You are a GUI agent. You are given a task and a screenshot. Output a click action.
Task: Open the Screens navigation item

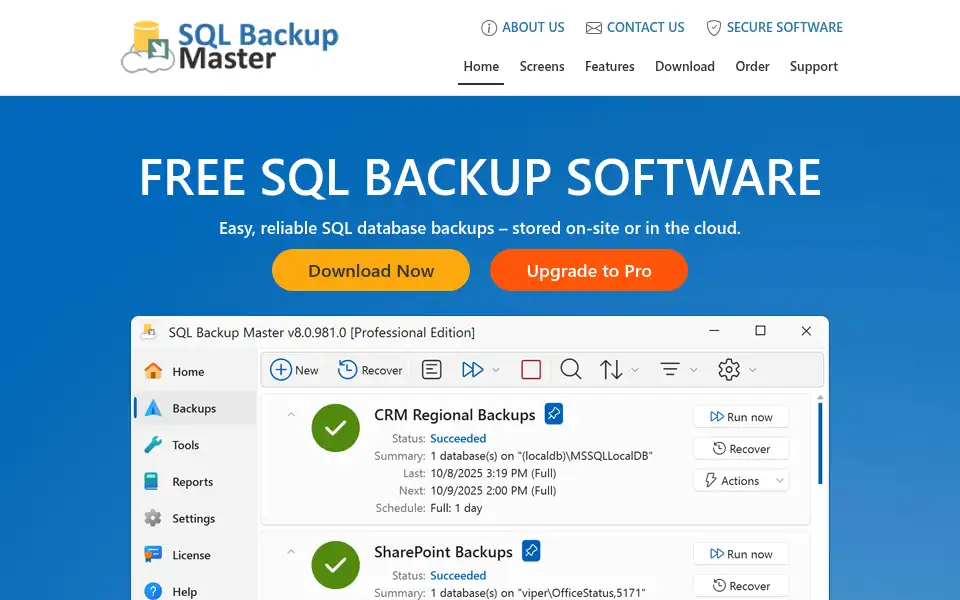(x=542, y=66)
